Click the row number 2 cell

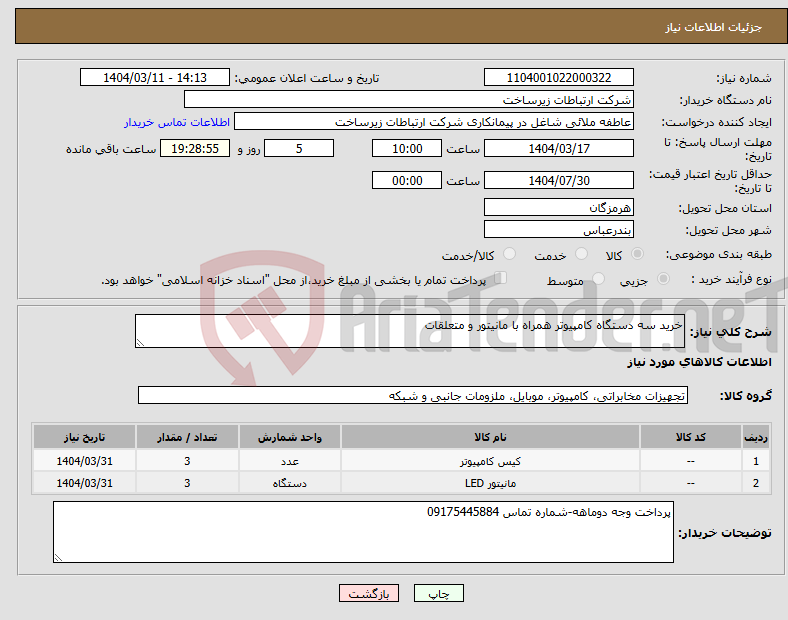point(756,483)
